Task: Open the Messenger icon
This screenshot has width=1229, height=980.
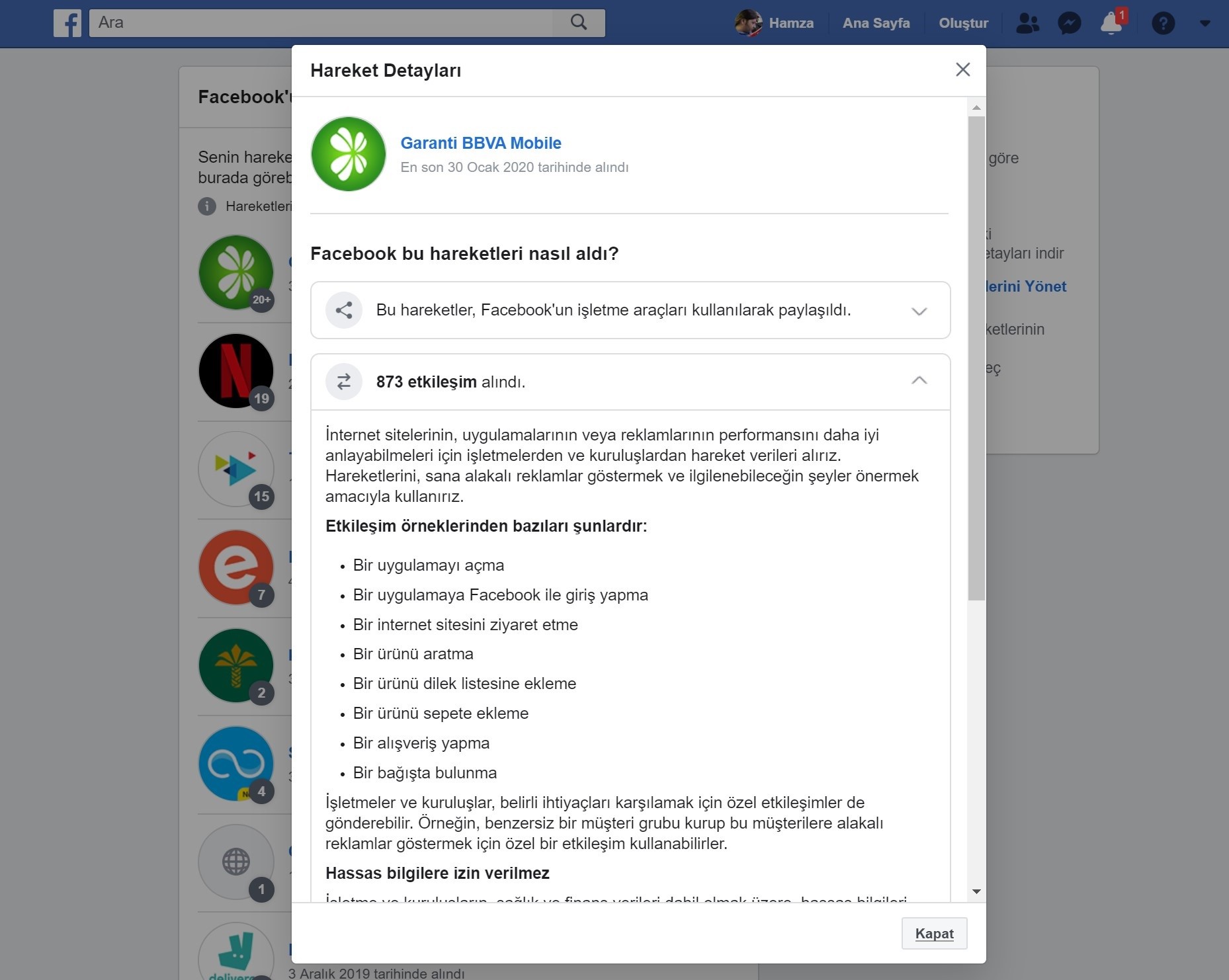Action: (1069, 23)
